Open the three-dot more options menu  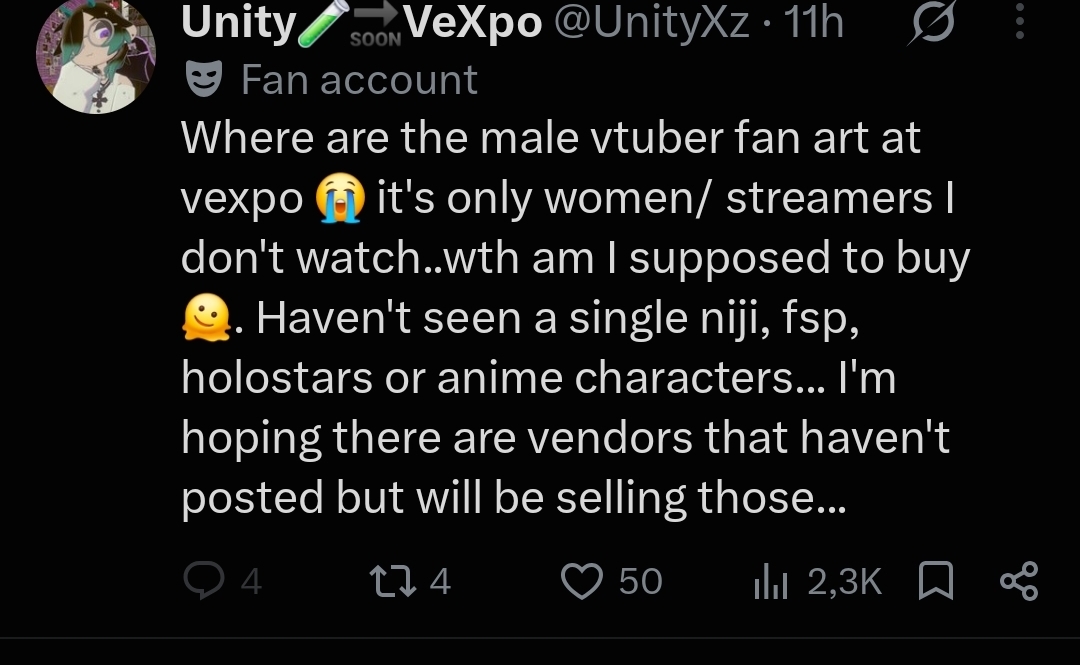point(1020,21)
